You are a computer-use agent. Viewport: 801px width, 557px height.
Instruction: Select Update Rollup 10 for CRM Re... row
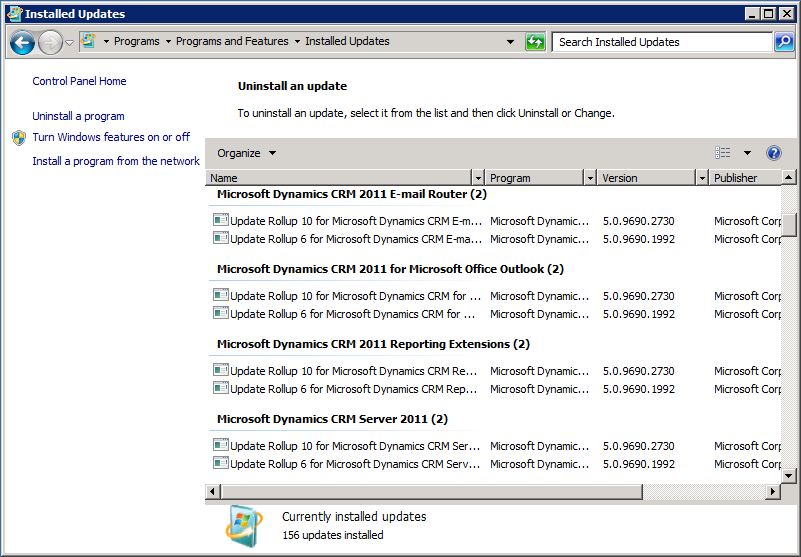pyautogui.click(x=496, y=371)
